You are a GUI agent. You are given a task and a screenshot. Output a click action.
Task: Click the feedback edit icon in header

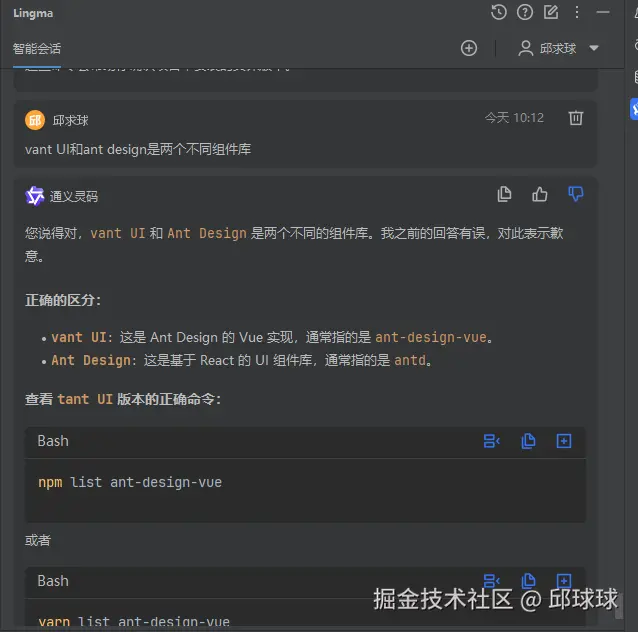point(551,12)
